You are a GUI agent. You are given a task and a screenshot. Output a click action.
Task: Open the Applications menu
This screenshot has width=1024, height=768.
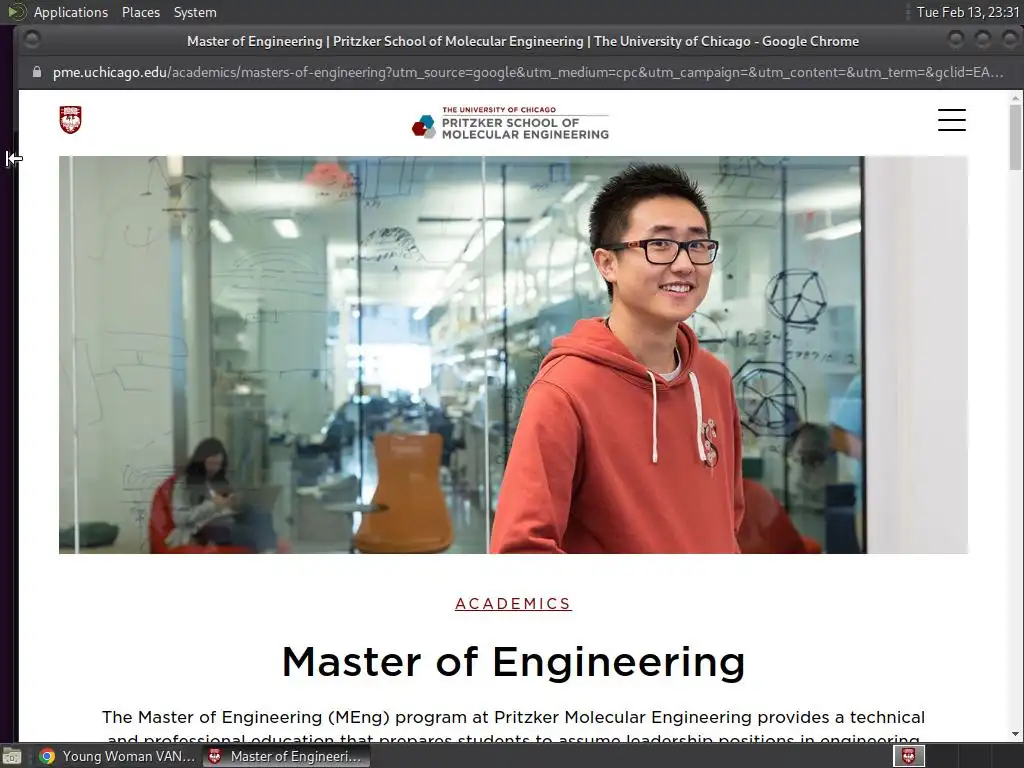tap(71, 12)
